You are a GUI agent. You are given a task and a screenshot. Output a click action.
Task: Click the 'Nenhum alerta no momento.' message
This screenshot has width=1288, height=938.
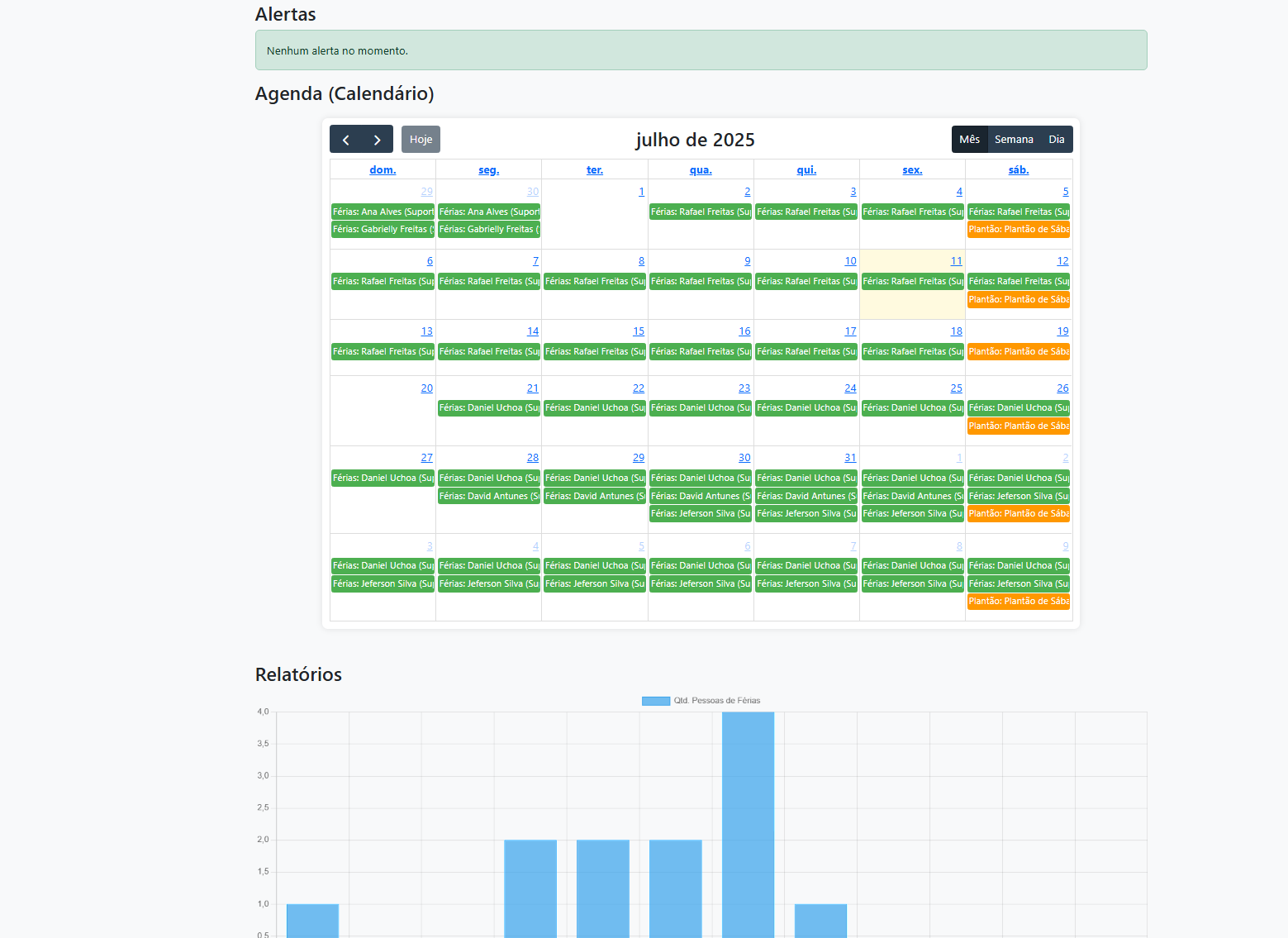coord(337,51)
